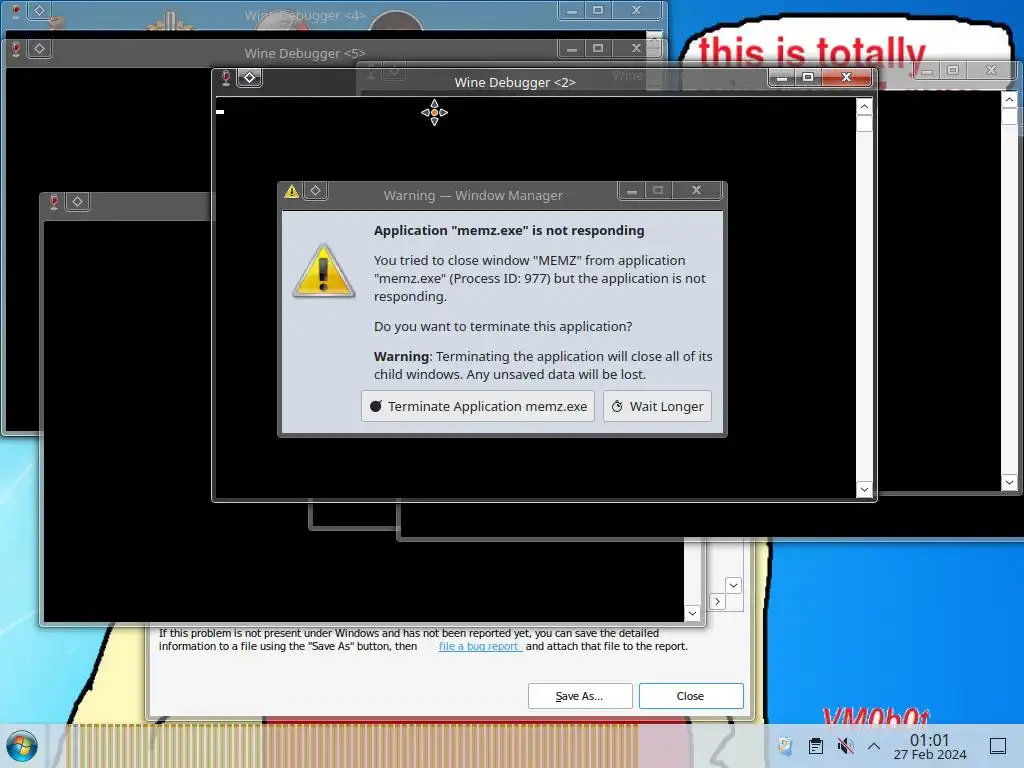Toggle the diamond pin button of Wine Debugger <4>
The width and height of the screenshot is (1024, 768).
(40, 10)
